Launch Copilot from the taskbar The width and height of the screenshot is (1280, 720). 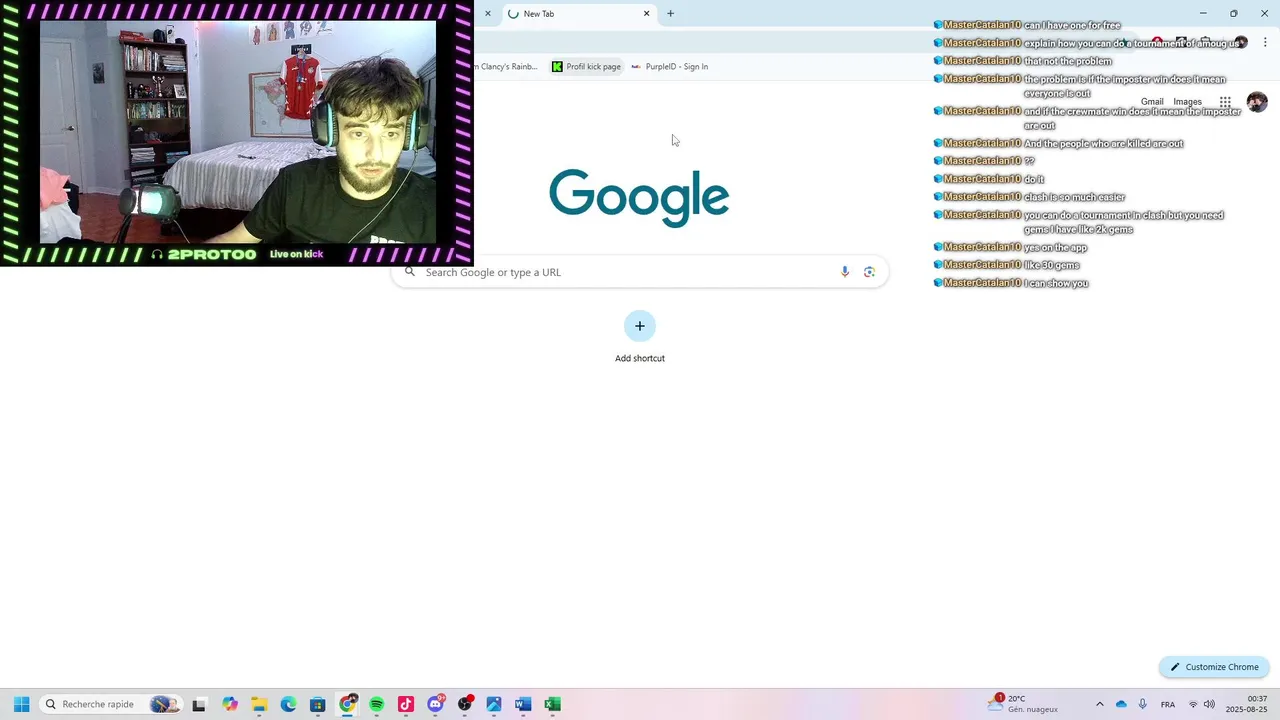[x=230, y=704]
